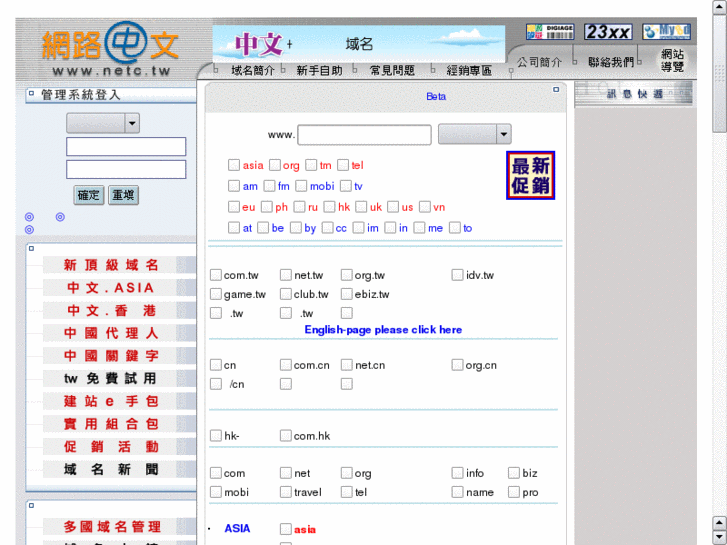Viewport: 727px width, 545px height.
Task: Expand the domain extension dropdown beside www field
Action: (474, 134)
